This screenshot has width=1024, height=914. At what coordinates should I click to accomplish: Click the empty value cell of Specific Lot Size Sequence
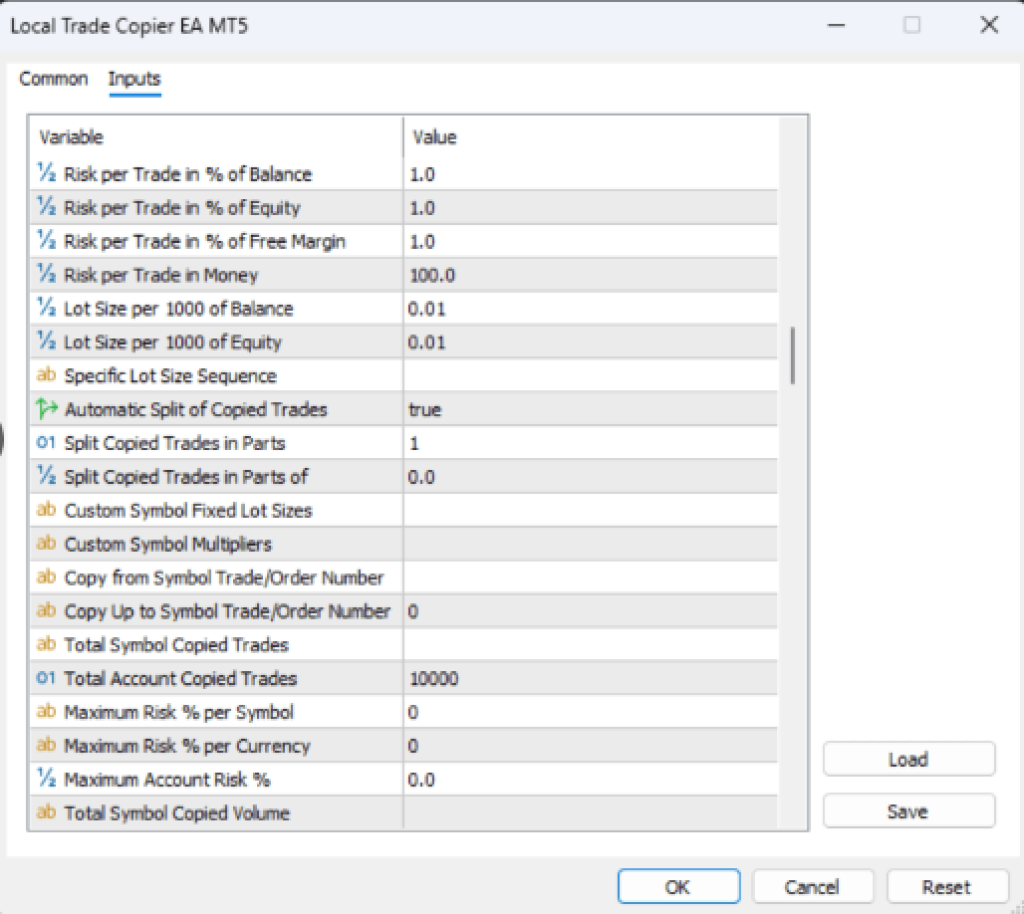[590, 376]
